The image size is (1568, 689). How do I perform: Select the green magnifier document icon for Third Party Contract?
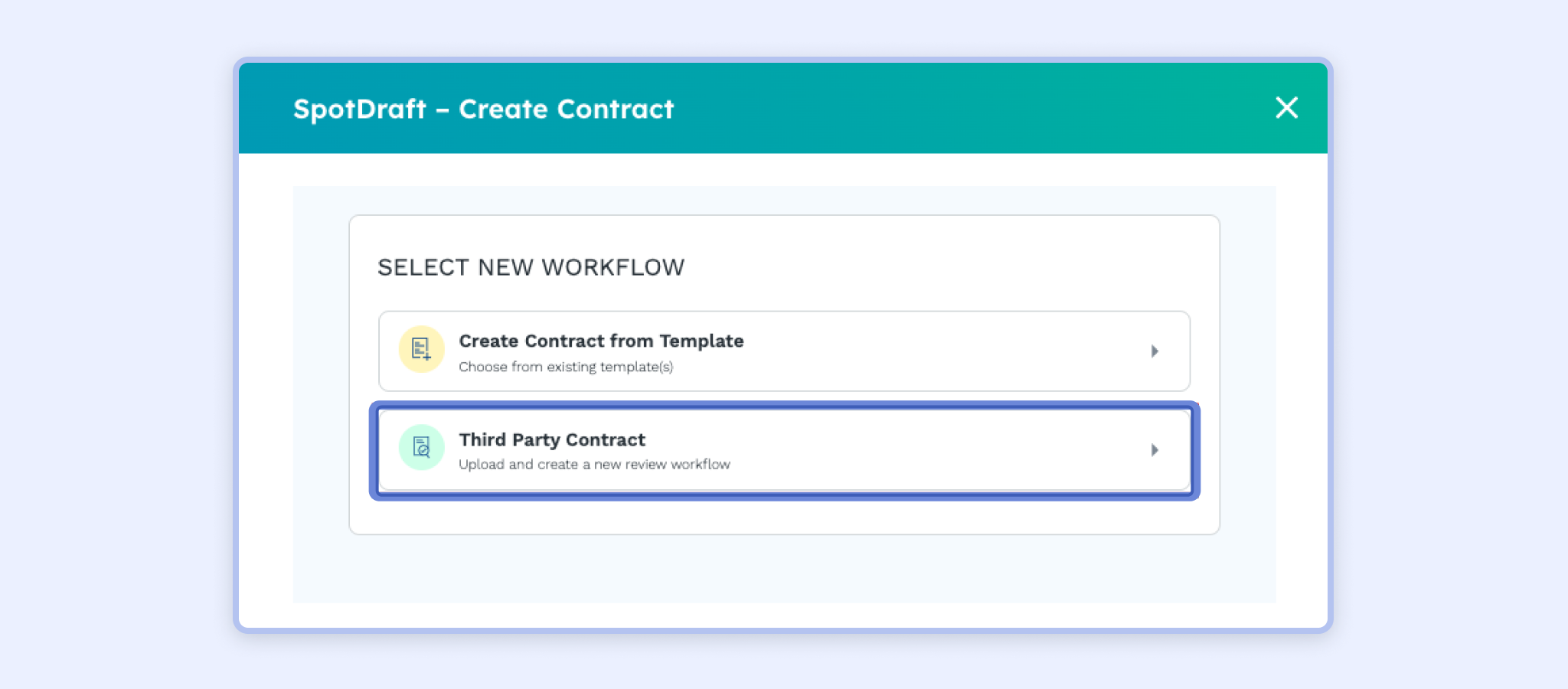pyautogui.click(x=420, y=447)
